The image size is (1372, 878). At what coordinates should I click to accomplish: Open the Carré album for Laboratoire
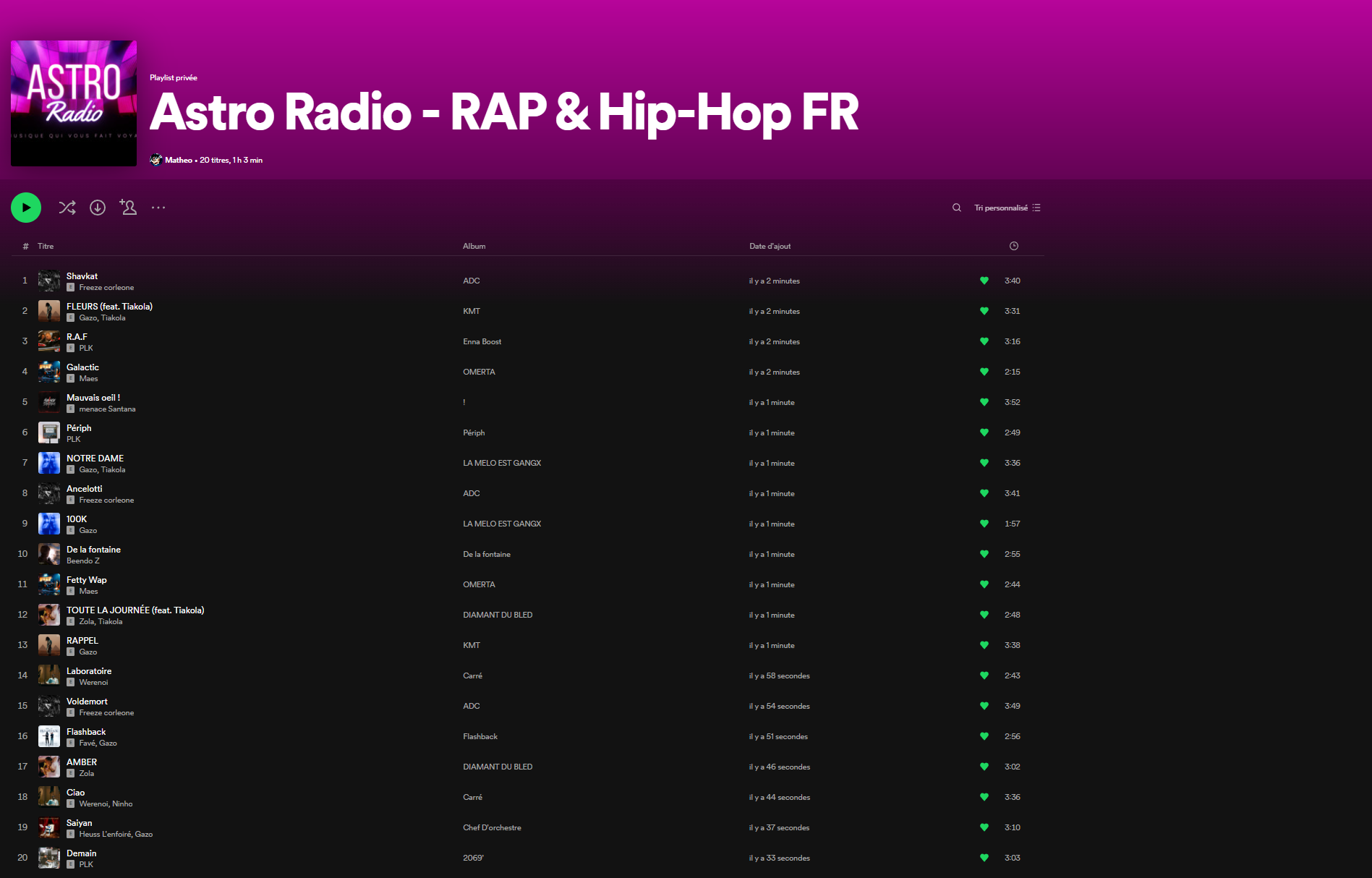[x=472, y=675]
